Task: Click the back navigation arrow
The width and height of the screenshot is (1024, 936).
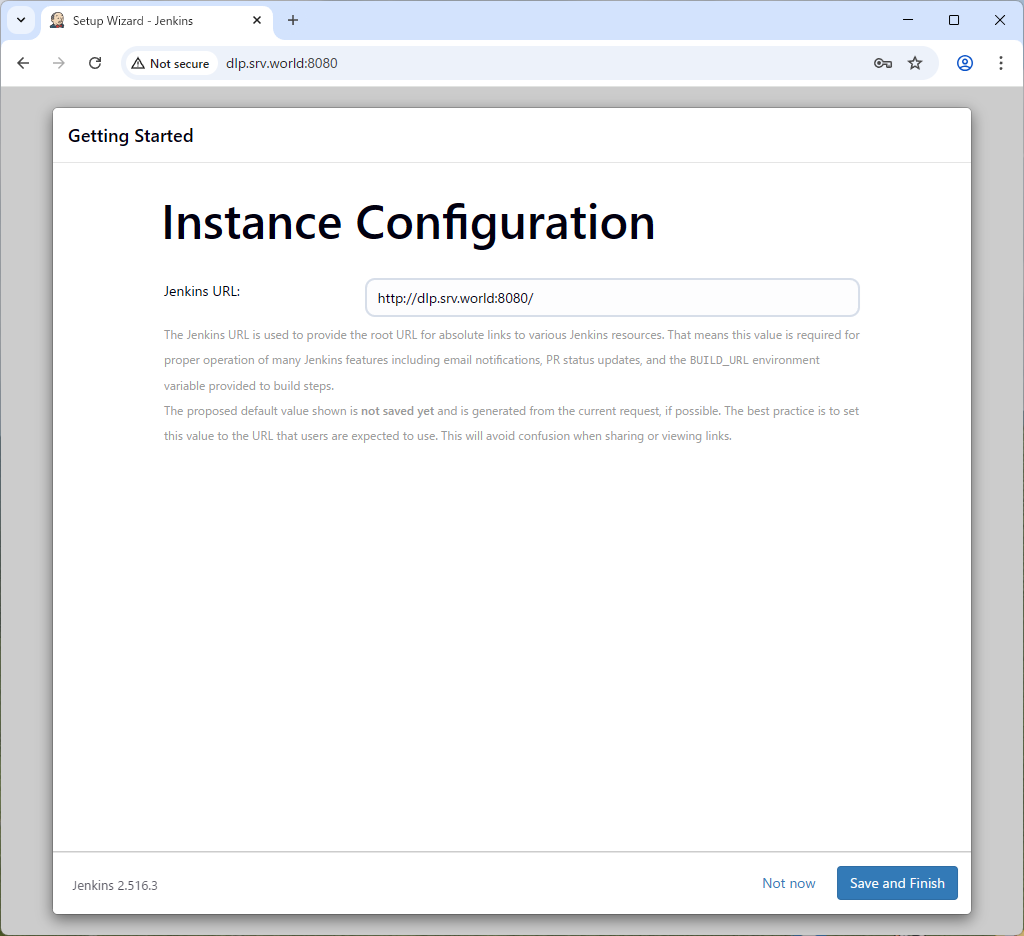Action: point(23,62)
